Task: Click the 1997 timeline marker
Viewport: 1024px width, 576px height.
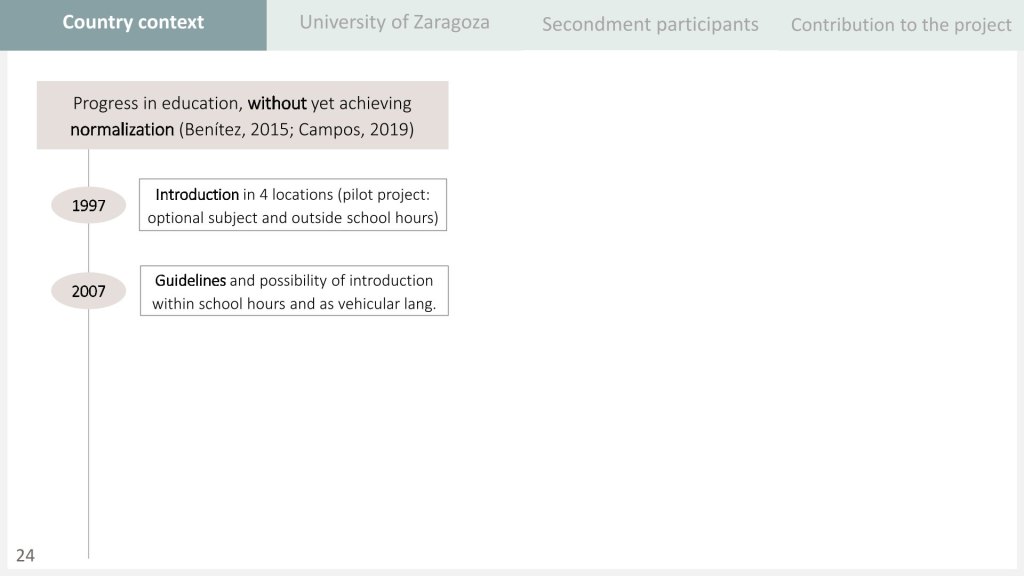Action: [88, 206]
